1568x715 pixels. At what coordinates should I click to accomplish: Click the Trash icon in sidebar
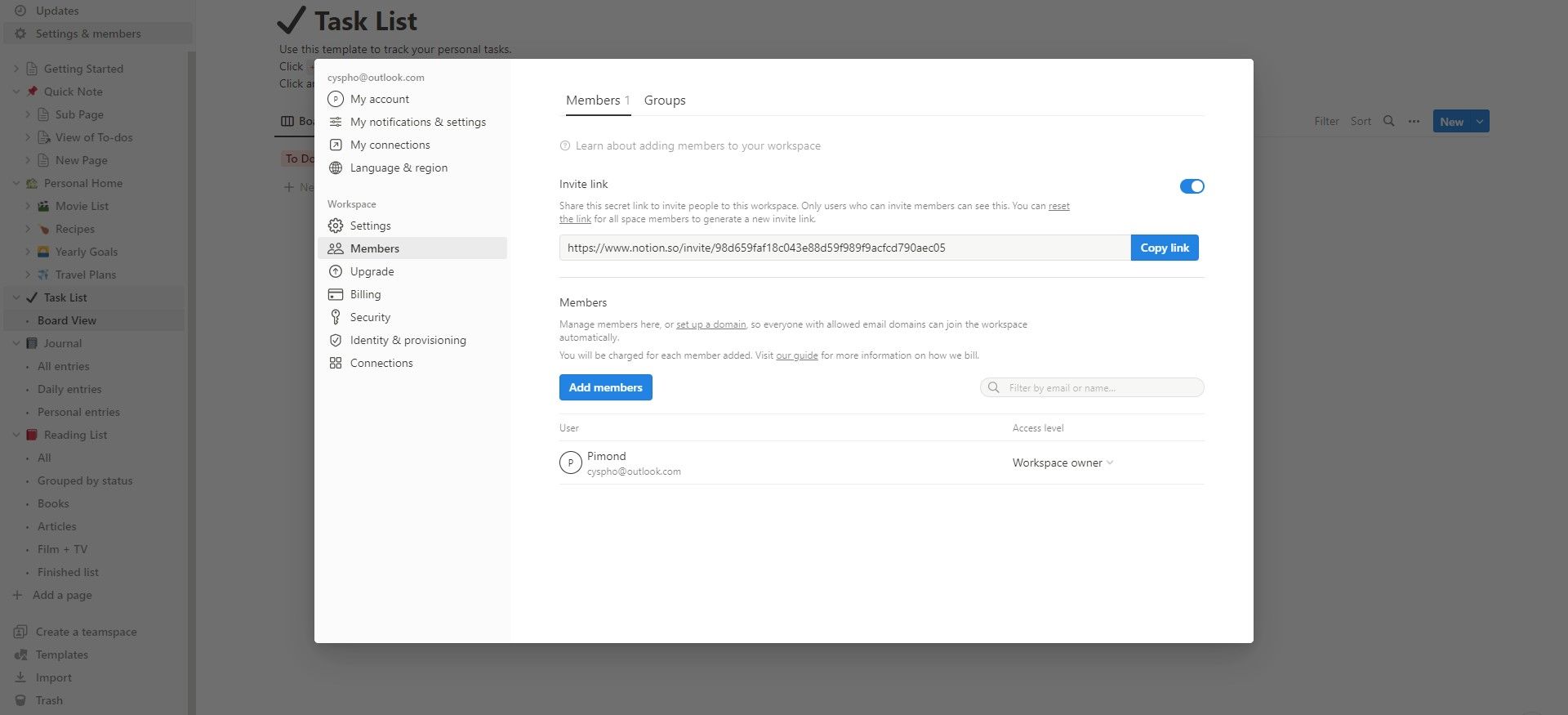[20, 700]
